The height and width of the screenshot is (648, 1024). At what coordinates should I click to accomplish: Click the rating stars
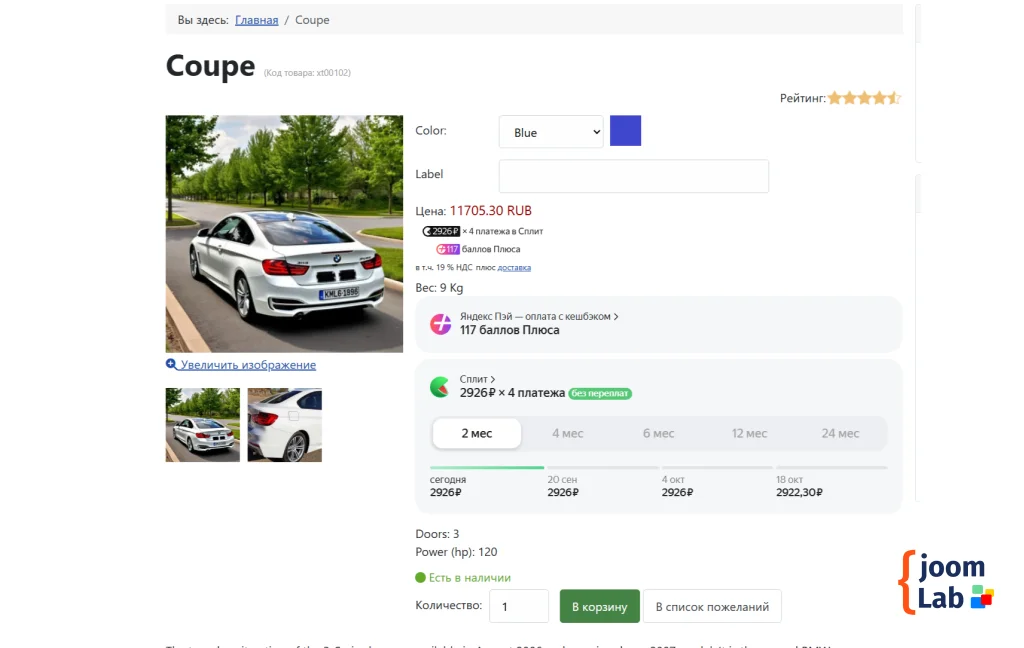tap(865, 98)
